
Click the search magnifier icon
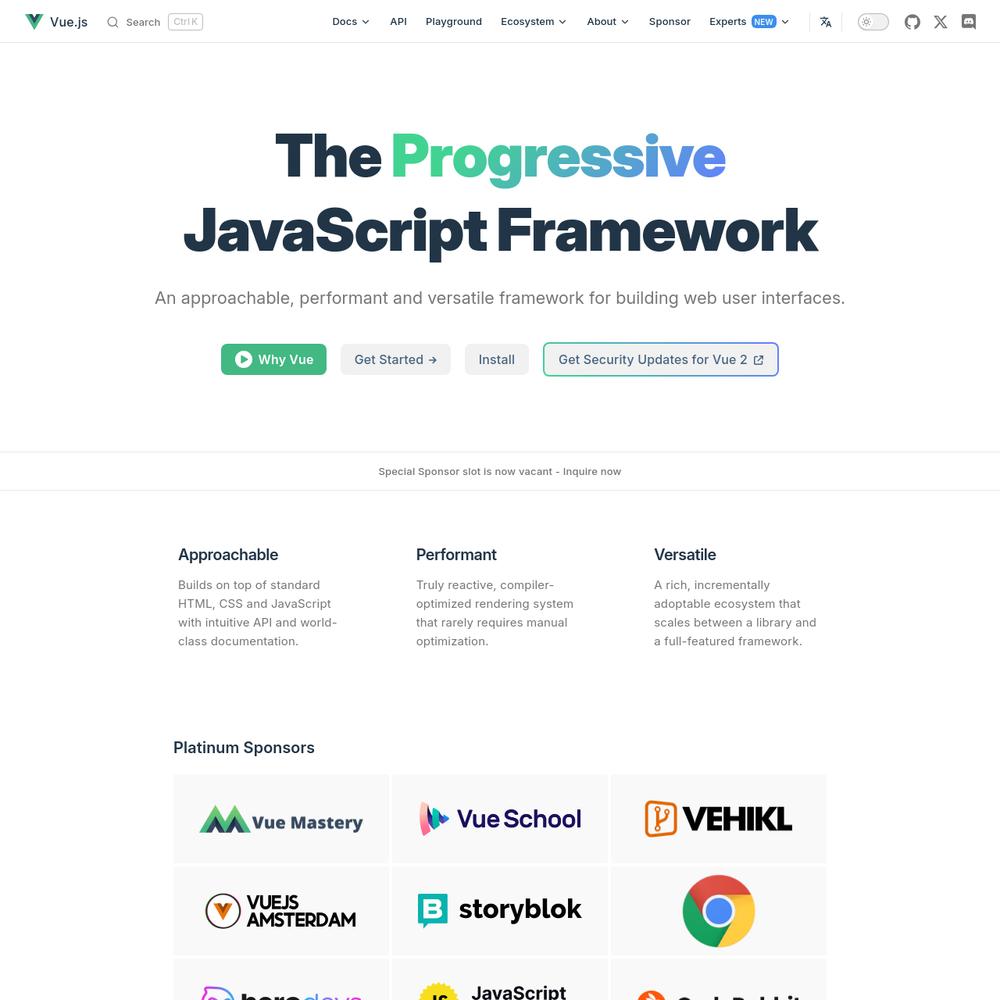coord(112,22)
